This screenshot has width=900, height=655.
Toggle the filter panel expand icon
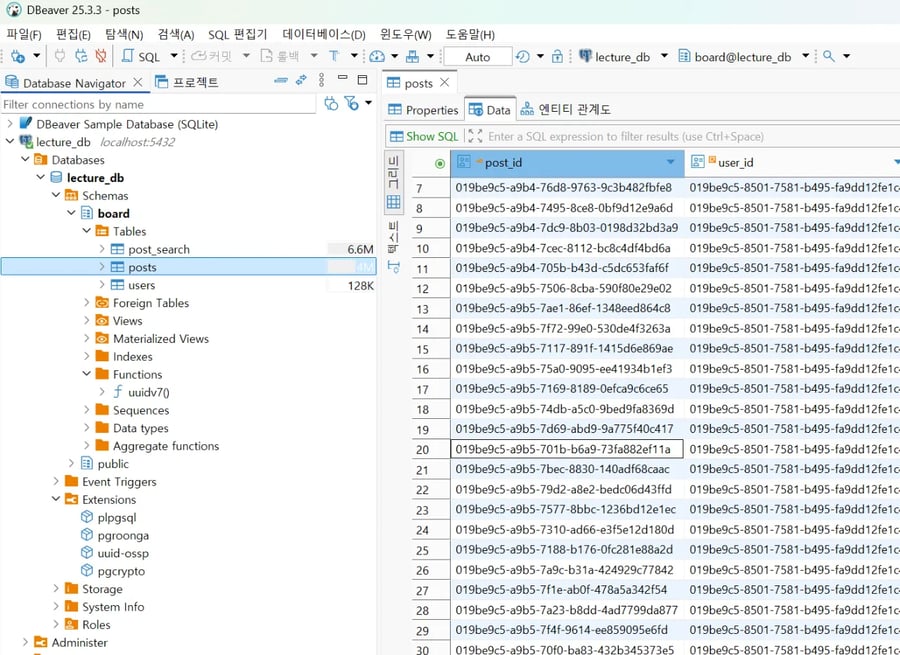[475, 136]
